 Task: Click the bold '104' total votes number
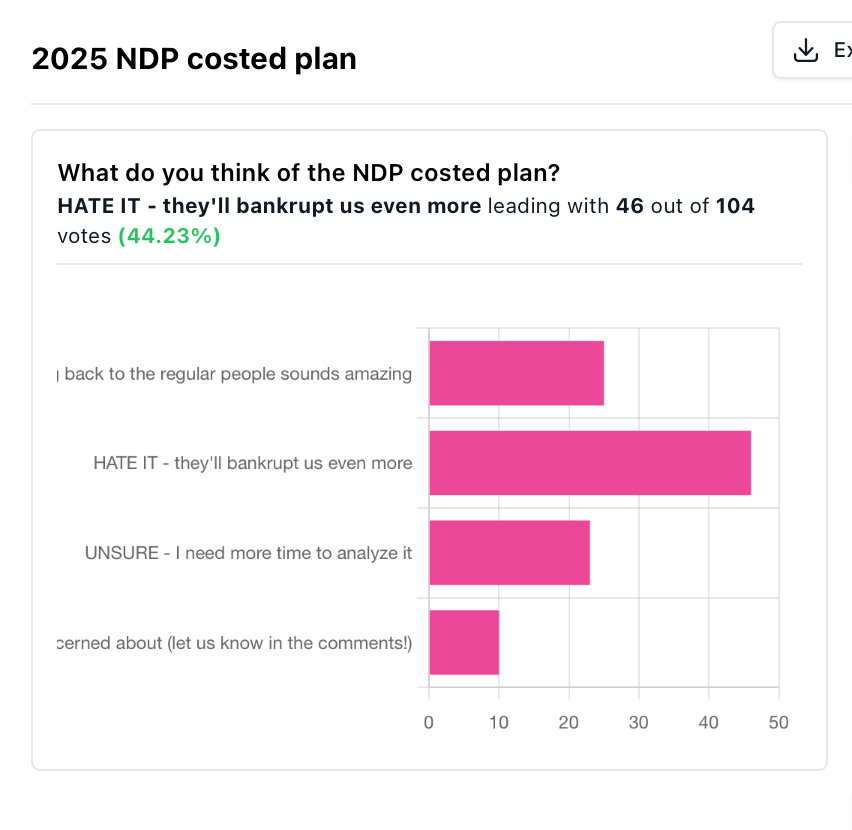click(x=735, y=206)
